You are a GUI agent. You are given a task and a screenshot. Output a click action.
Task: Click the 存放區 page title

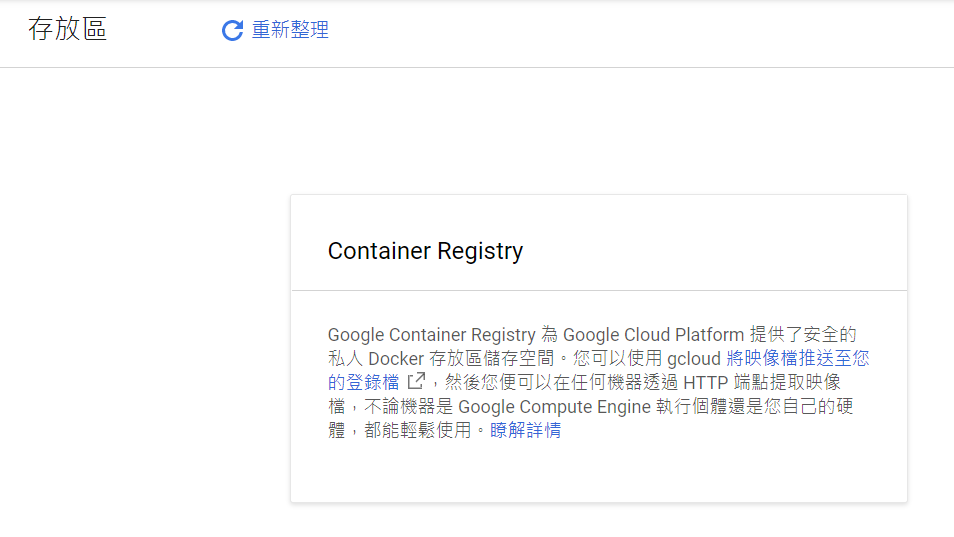[x=68, y=30]
